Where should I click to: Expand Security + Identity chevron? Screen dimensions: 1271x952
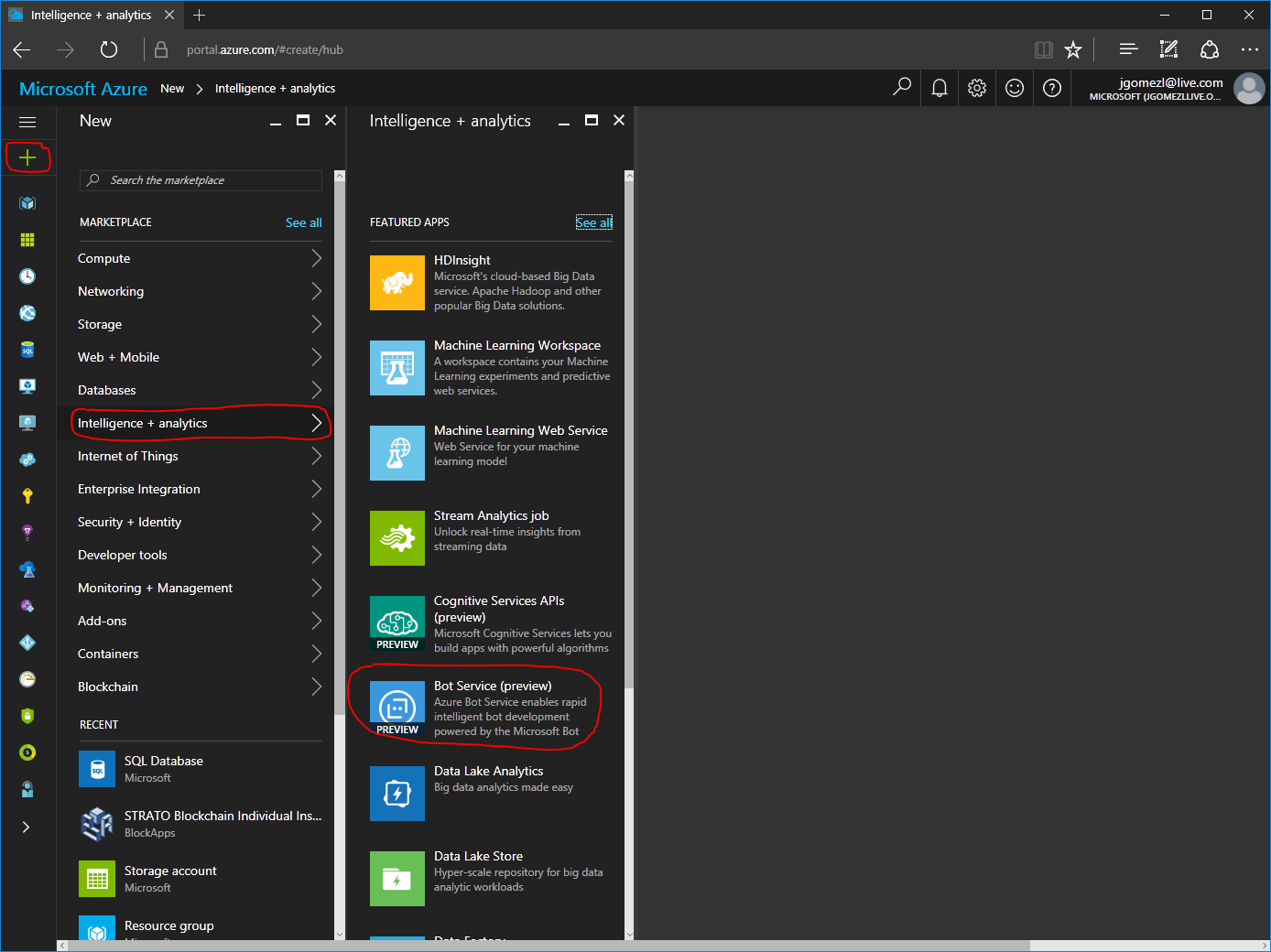coord(316,522)
